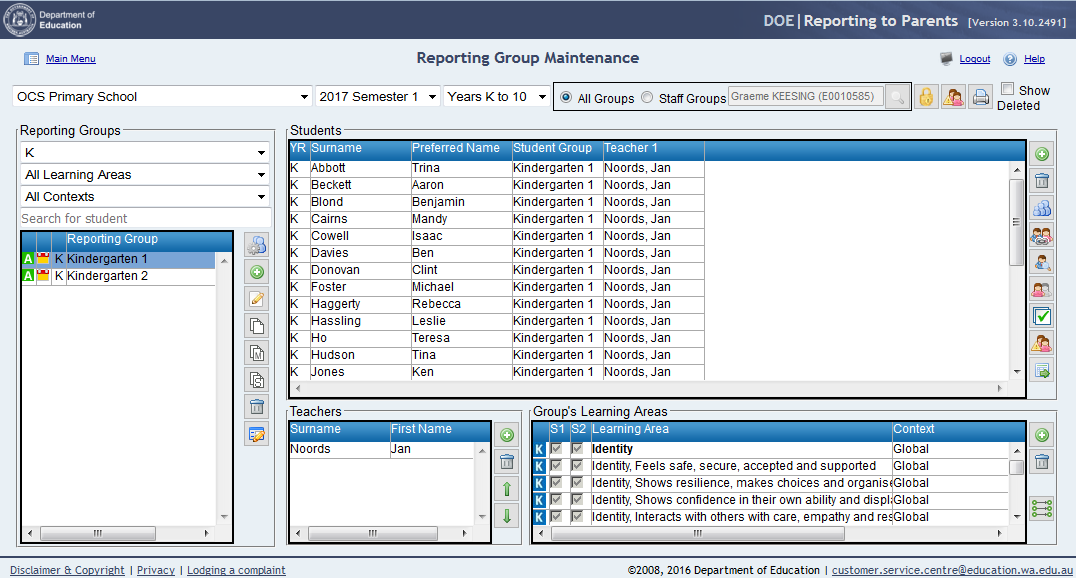Add a learning area with green plus icon
Viewport: 1076px width, 578px height.
(1042, 435)
